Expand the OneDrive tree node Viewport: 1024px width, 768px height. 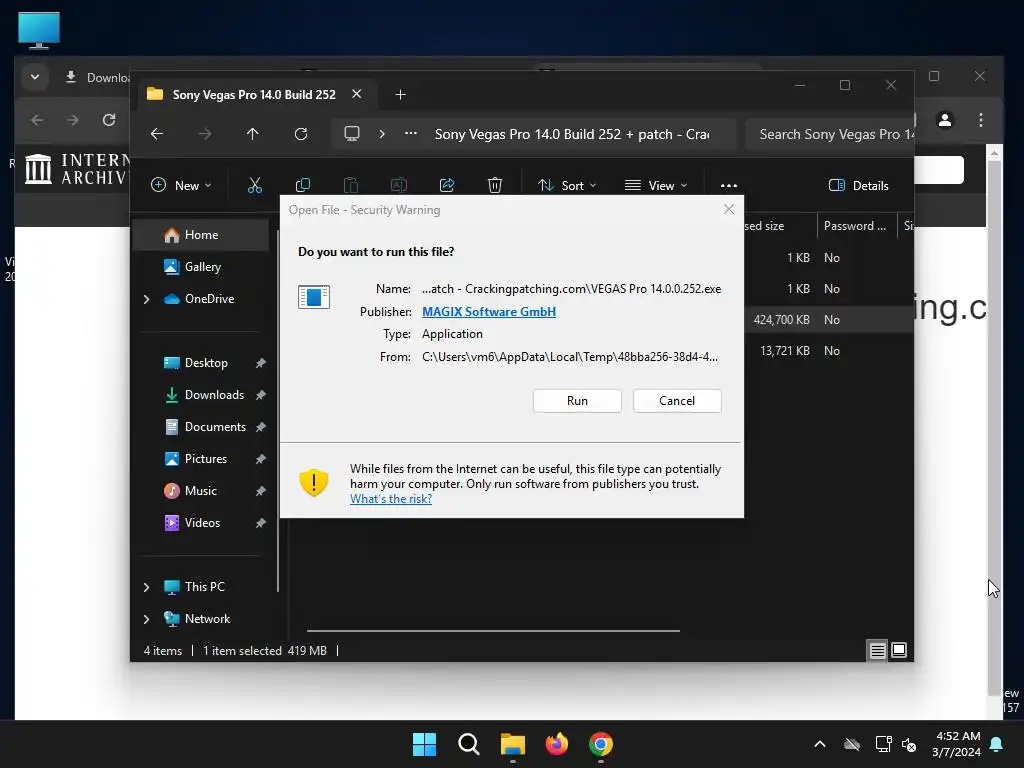click(146, 298)
